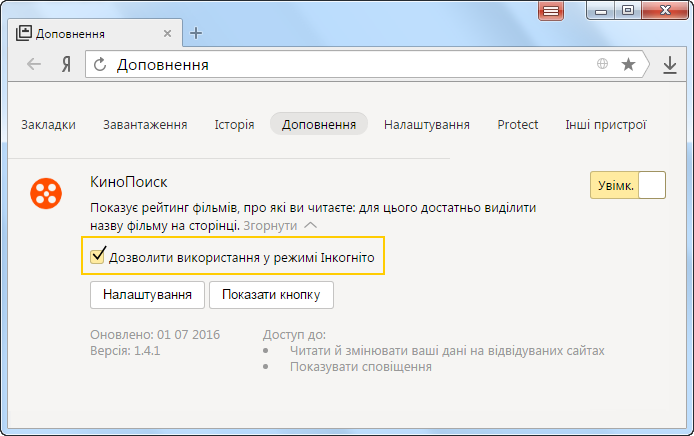Close the Доповнення browser tab

coord(167,34)
